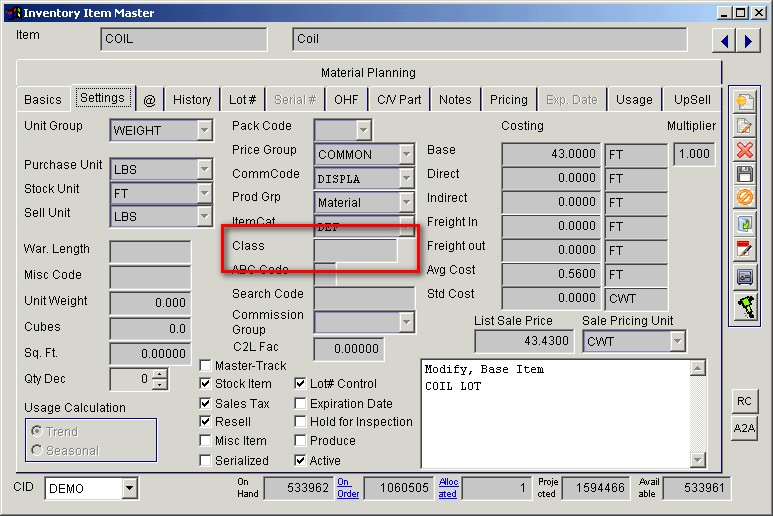Click the Search Code input field

pos(364,298)
